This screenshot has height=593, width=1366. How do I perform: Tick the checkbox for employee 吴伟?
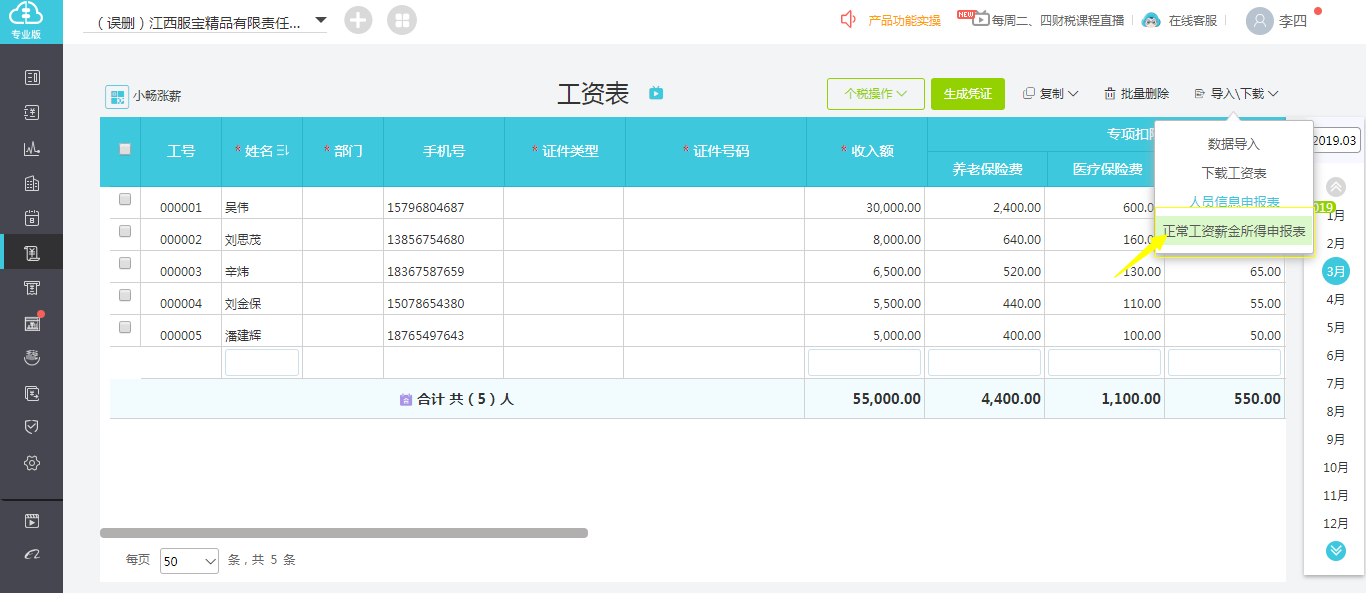(124, 199)
